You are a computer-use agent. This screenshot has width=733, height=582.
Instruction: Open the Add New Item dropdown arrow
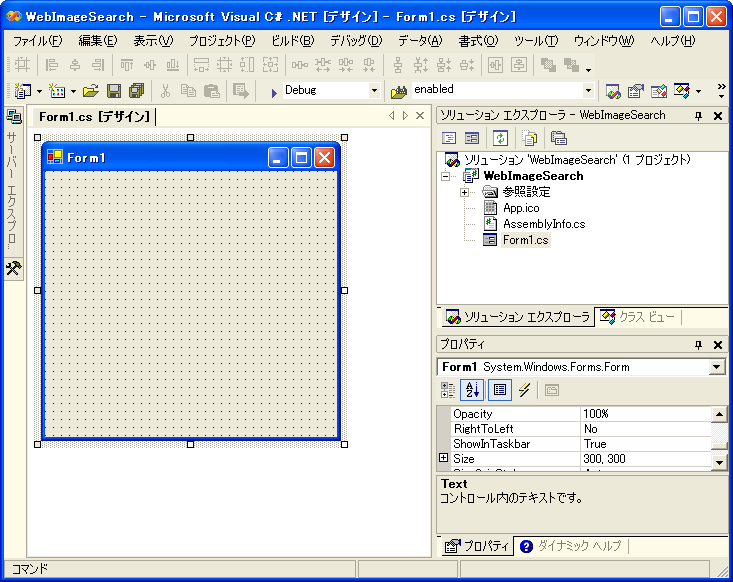tap(74, 92)
